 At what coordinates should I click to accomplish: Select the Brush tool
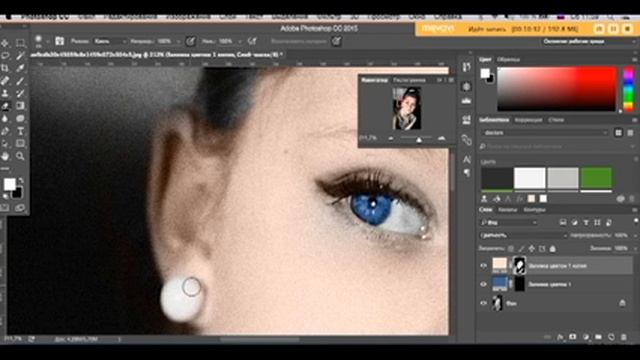click(x=20, y=81)
